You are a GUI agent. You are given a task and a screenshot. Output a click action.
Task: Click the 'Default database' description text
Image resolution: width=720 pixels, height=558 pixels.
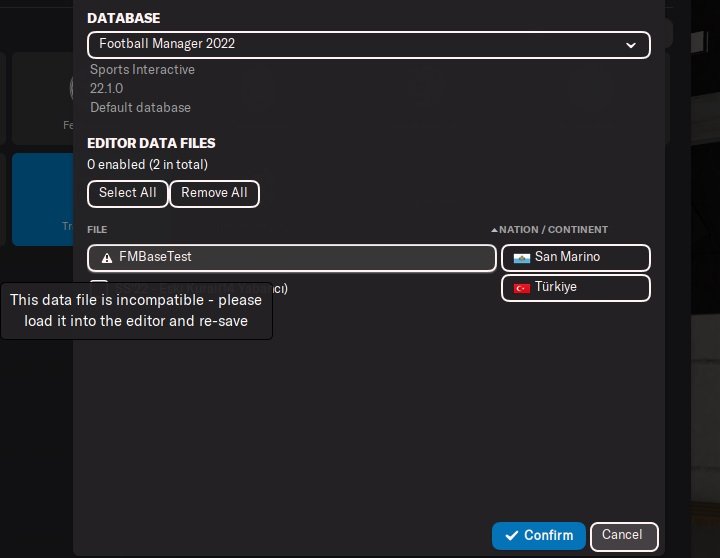coord(141,107)
